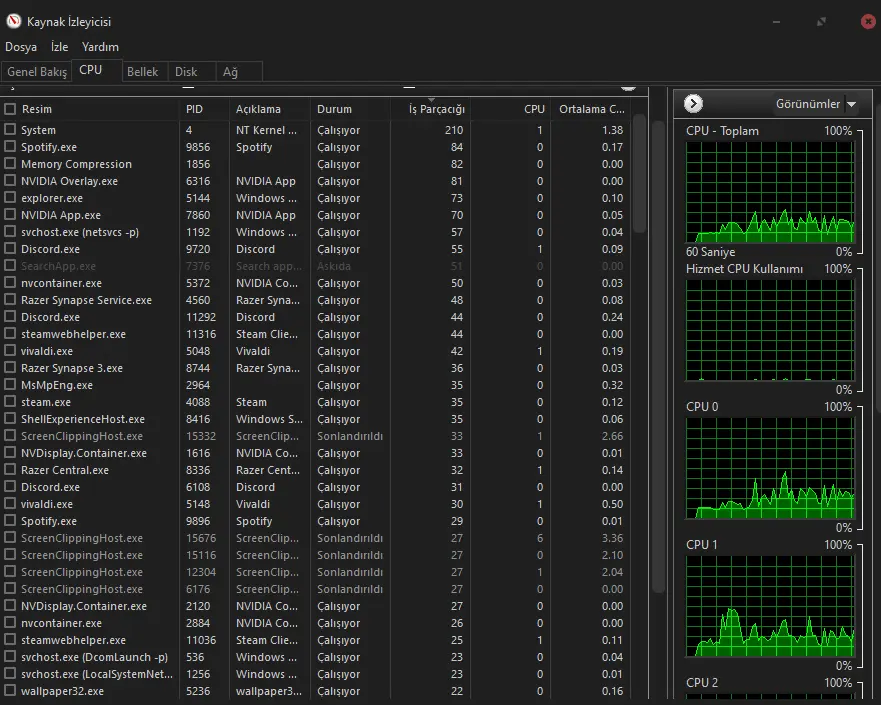Switch to the Bellek tab

[x=143, y=72]
